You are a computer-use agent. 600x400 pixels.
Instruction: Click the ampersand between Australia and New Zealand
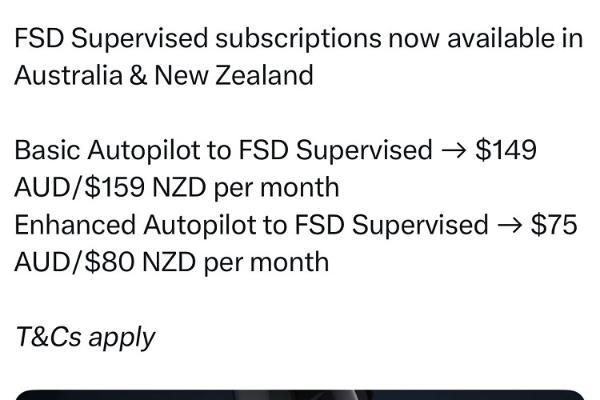[x=138, y=75]
